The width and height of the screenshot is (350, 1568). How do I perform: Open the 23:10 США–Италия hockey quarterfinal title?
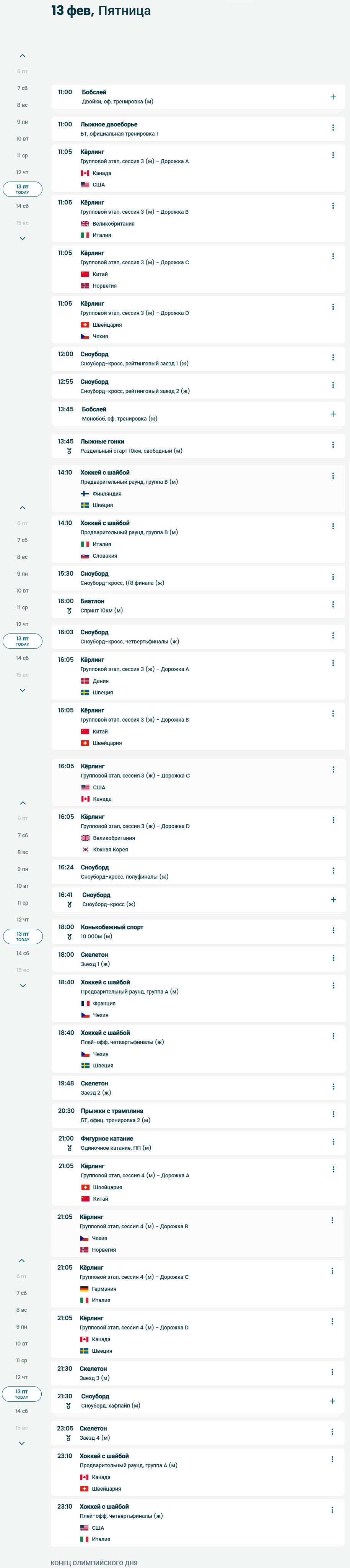coord(104,1506)
